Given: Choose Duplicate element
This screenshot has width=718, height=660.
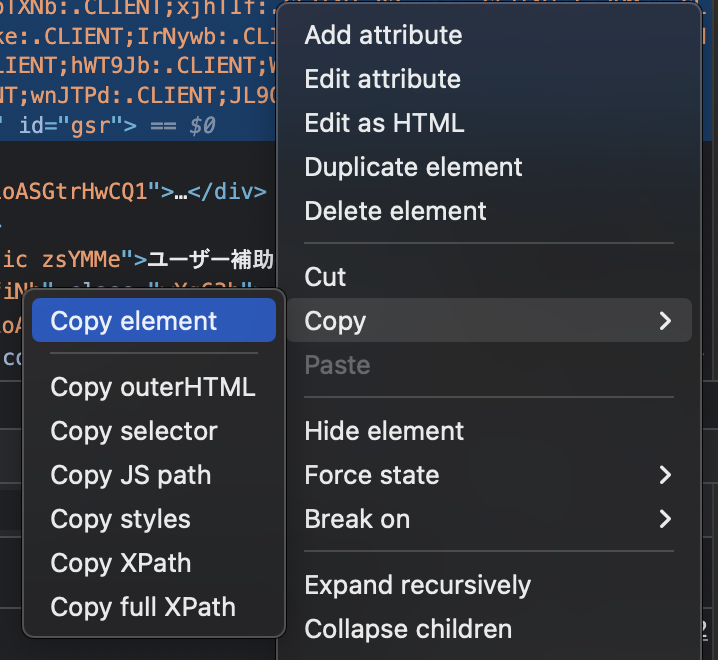Looking at the screenshot, I should (489, 167).
